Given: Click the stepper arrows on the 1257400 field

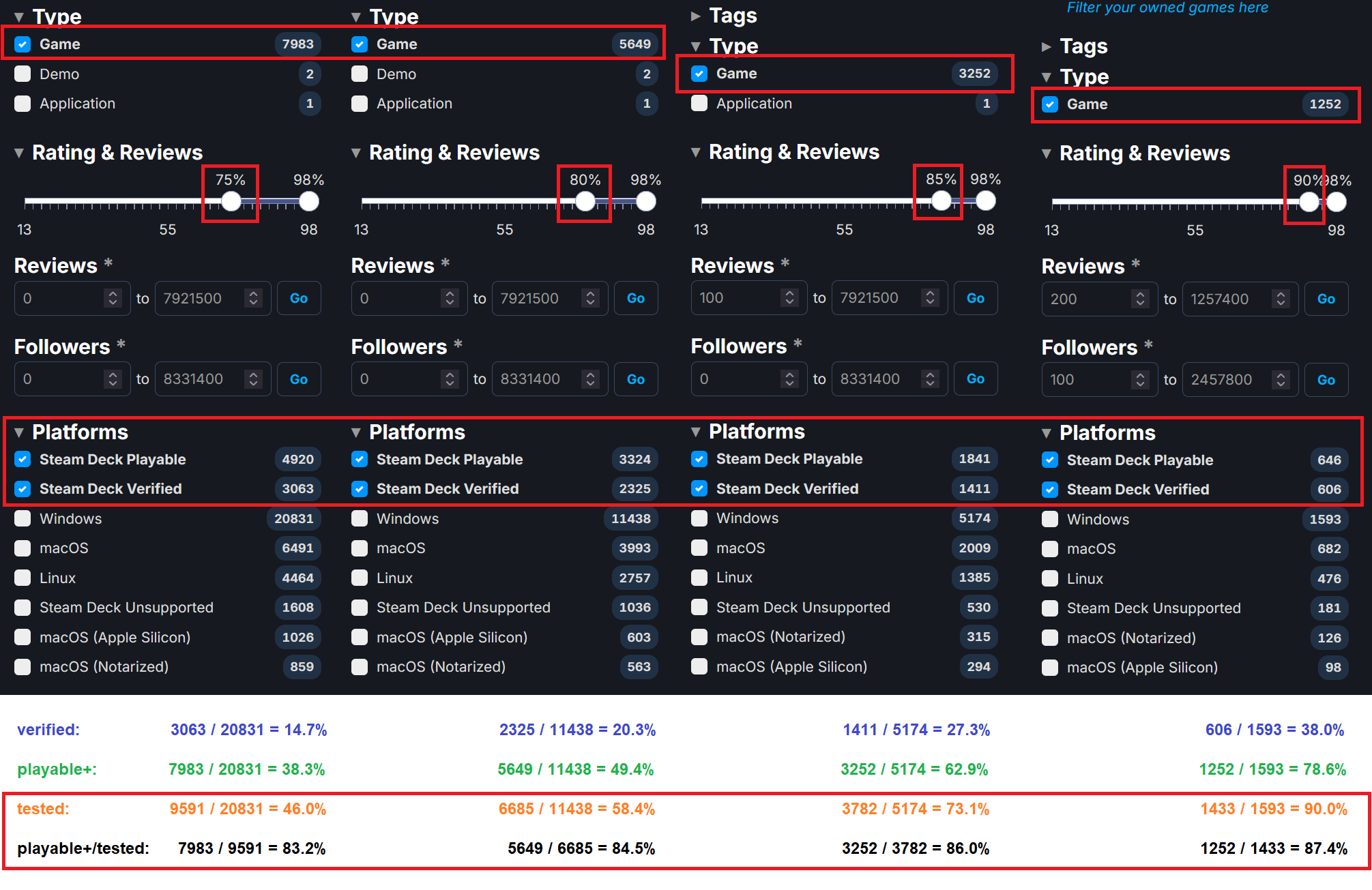Looking at the screenshot, I should click(1281, 299).
